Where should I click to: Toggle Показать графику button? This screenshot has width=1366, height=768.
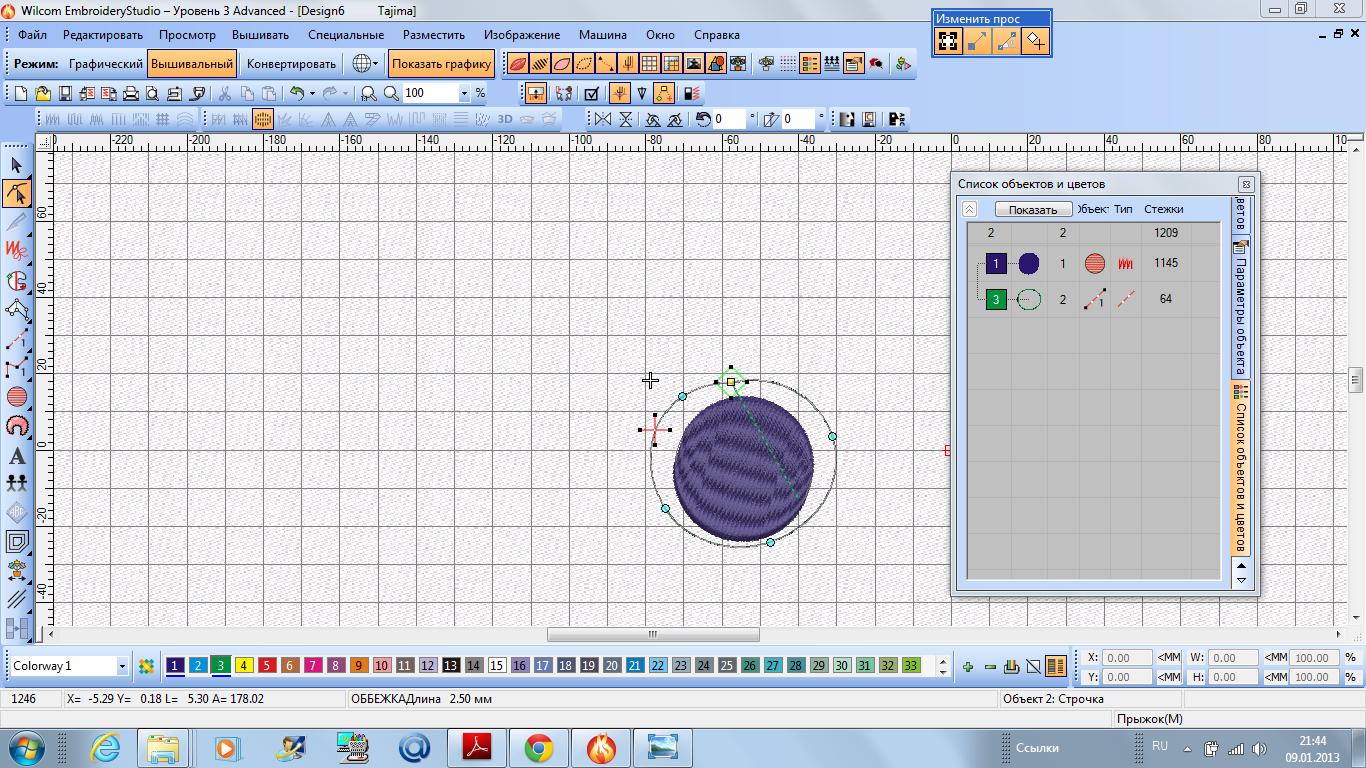(441, 64)
